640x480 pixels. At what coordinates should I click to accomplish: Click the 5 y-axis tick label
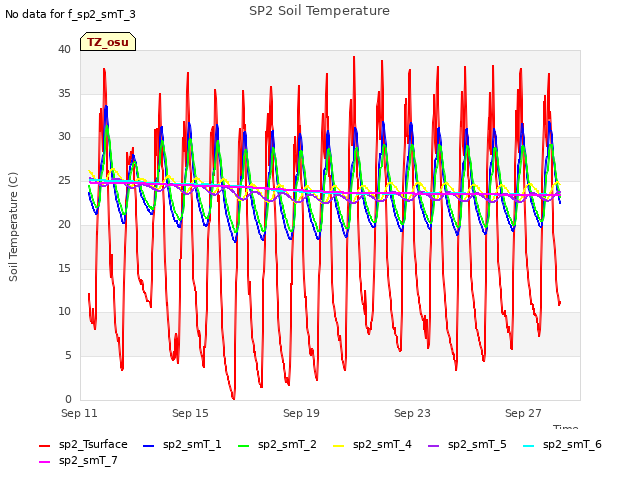click(68, 356)
